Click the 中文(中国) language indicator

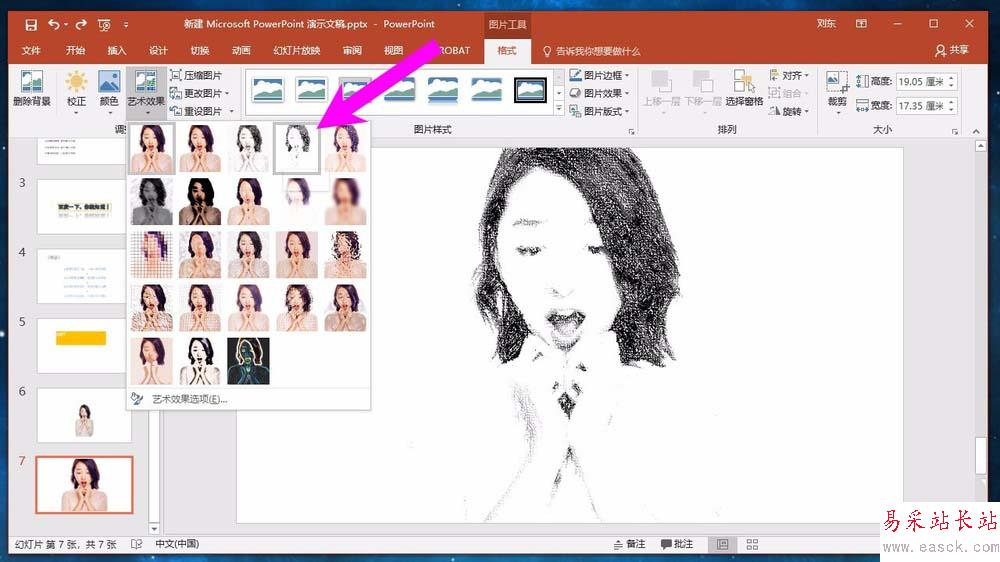click(177, 544)
